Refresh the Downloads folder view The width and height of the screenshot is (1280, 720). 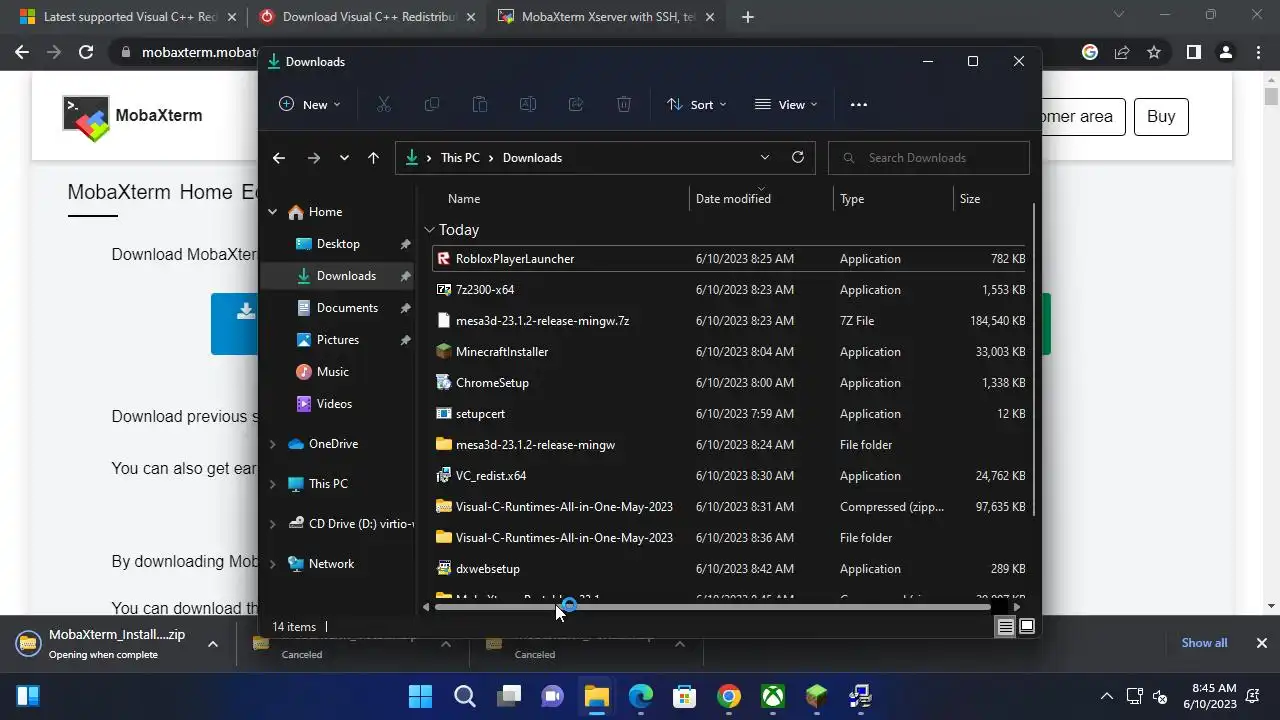click(797, 157)
